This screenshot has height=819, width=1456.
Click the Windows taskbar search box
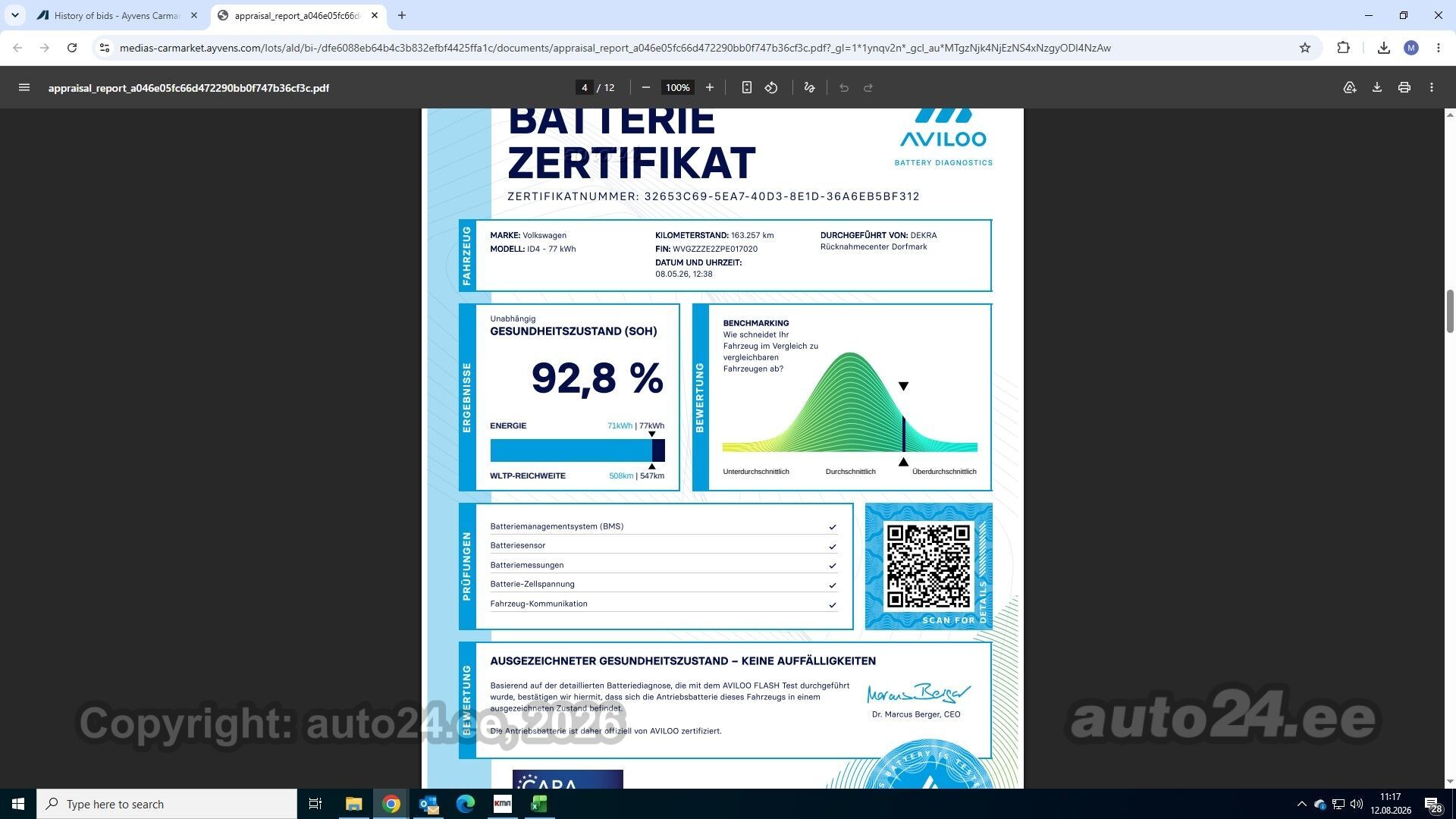tap(167, 804)
